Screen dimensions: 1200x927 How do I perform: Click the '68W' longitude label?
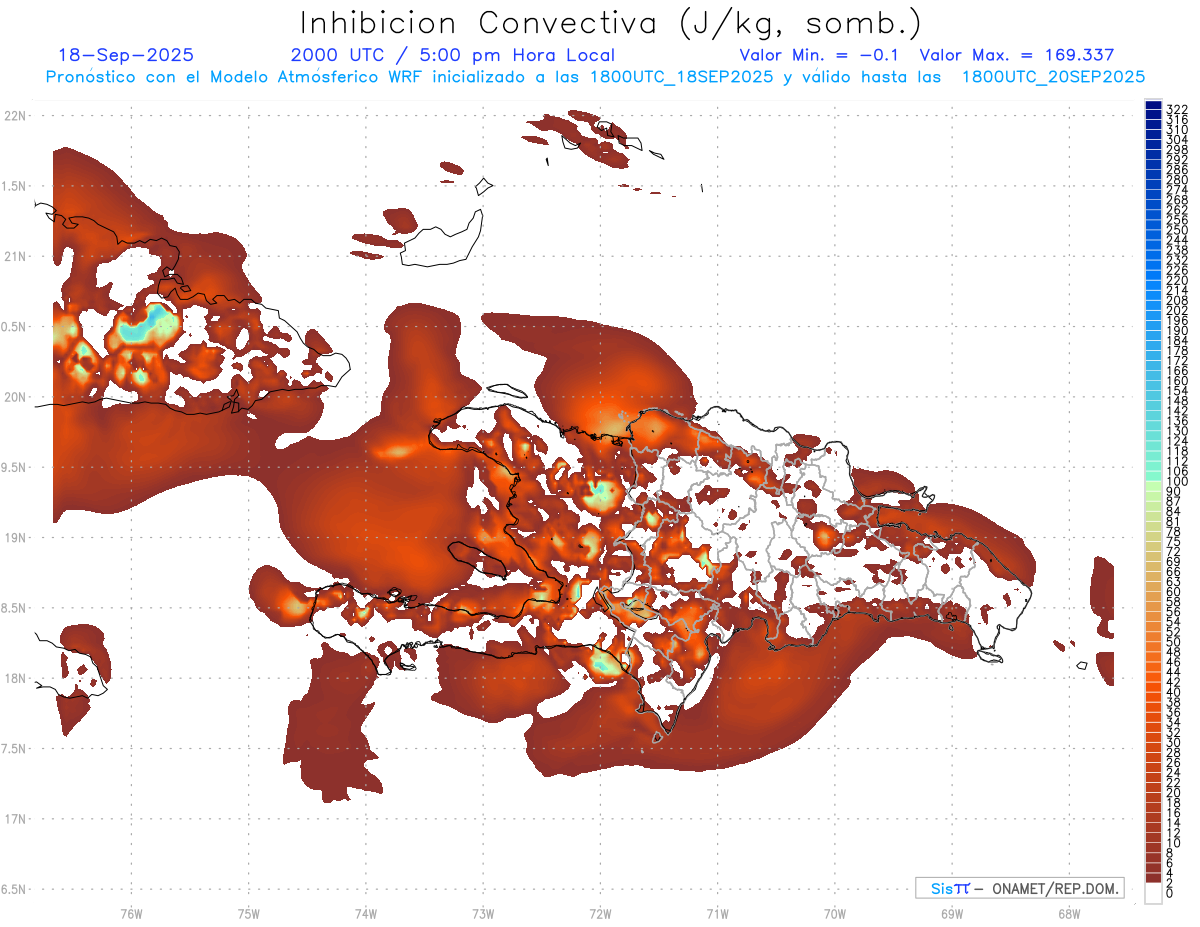tap(1068, 913)
